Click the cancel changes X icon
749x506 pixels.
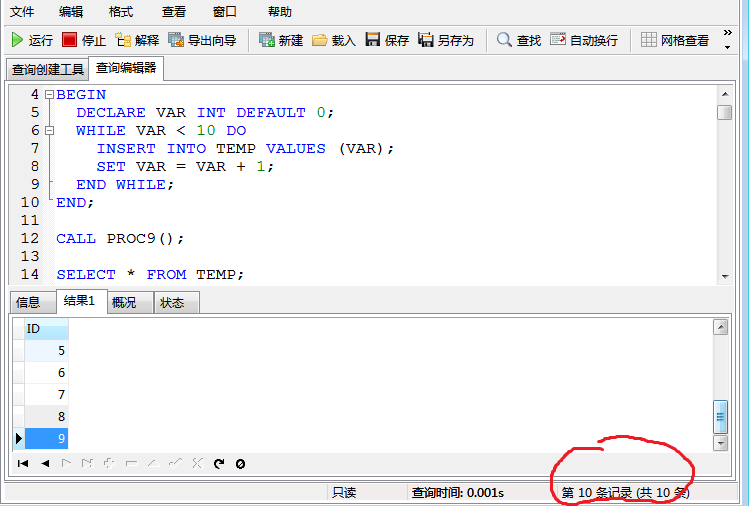click(197, 463)
